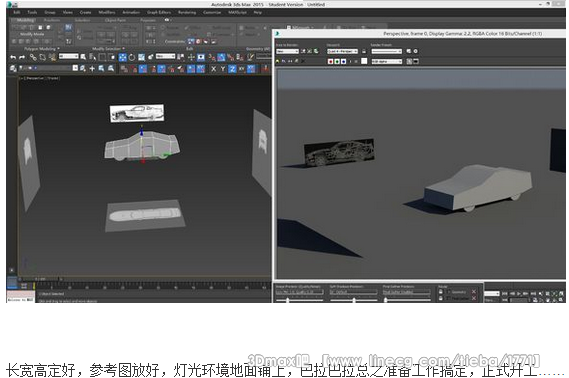Open Render Preset dropdown in render window

(386, 51)
